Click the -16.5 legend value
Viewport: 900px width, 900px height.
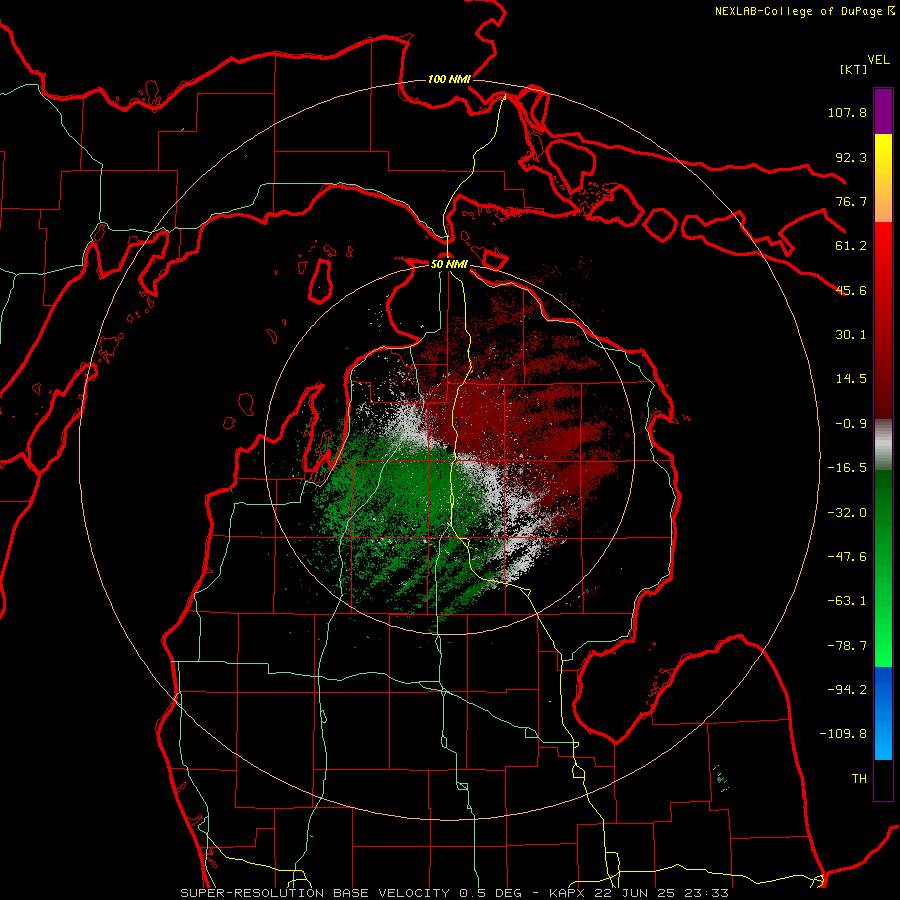(x=847, y=468)
